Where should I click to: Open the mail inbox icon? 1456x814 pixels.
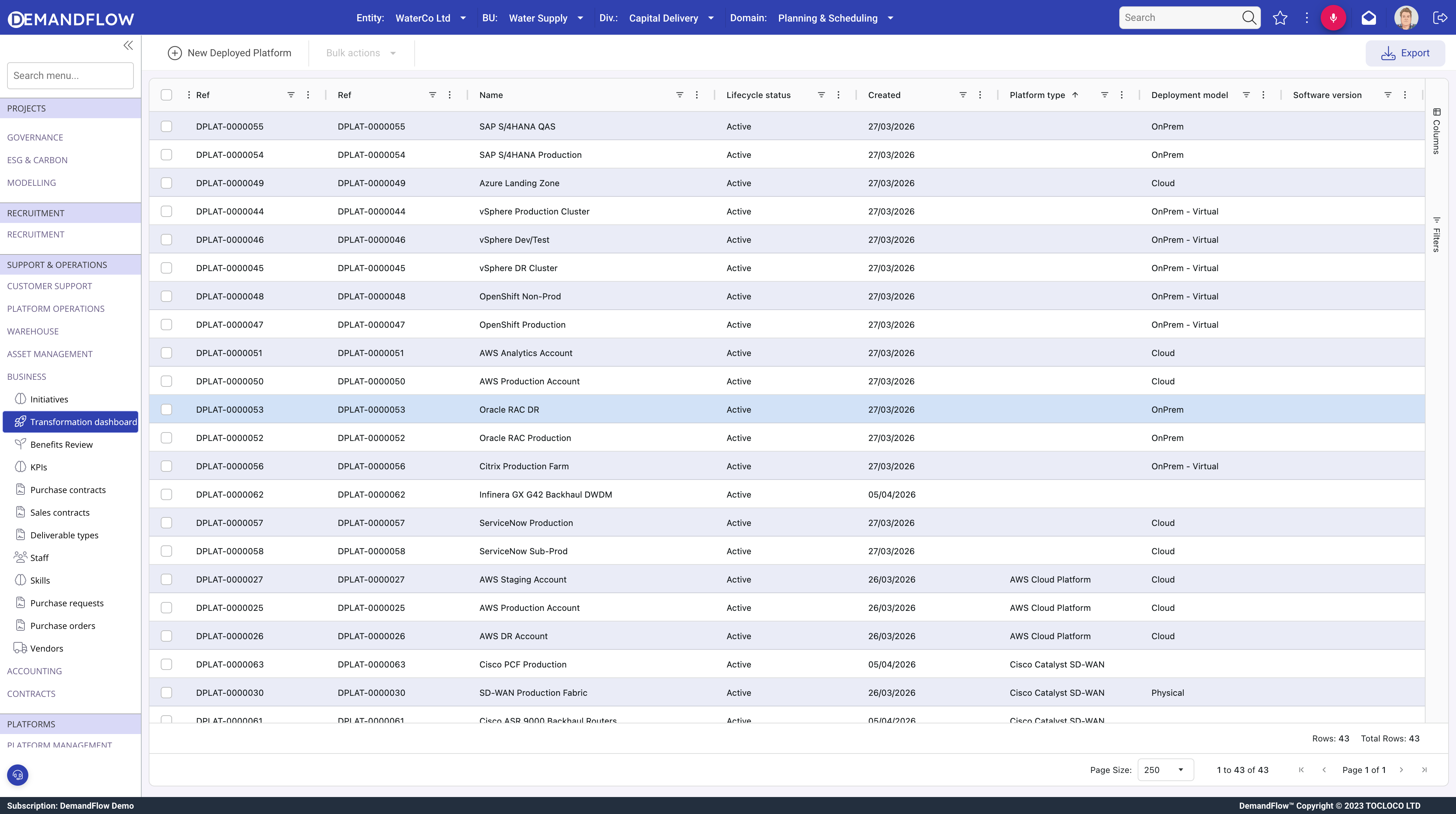click(x=1369, y=18)
